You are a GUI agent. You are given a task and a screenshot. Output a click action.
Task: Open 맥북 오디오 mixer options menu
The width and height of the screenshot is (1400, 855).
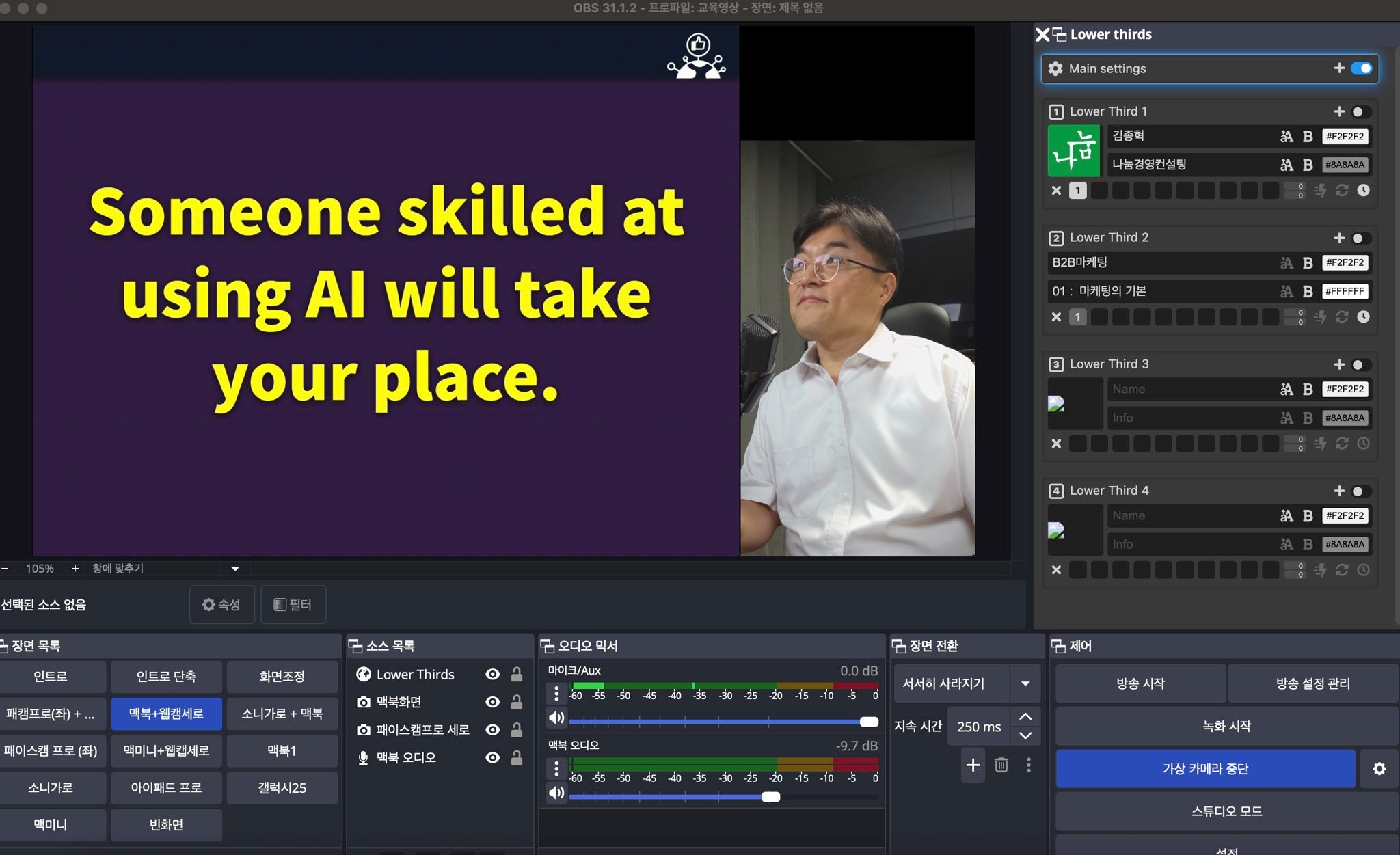point(556,769)
